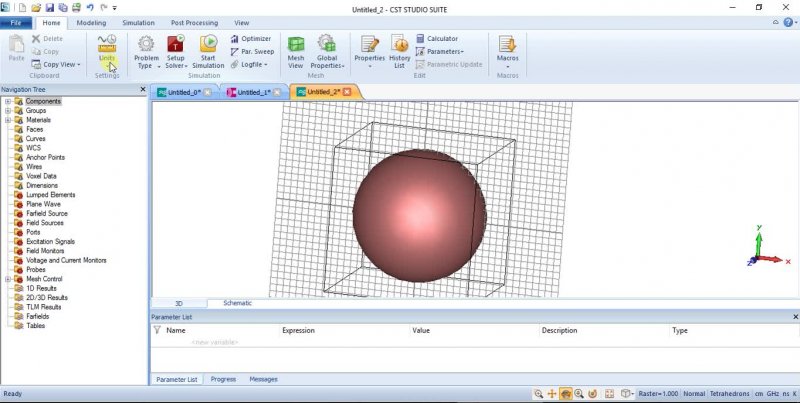Open the Problem Type dropdown
800x403 pixels.
[x=146, y=52]
